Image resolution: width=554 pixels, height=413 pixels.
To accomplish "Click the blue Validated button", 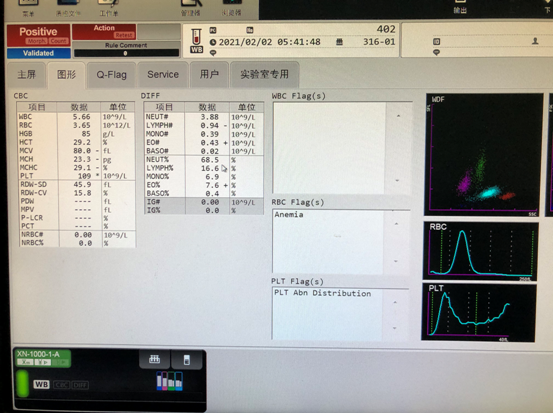I will pyautogui.click(x=39, y=53).
